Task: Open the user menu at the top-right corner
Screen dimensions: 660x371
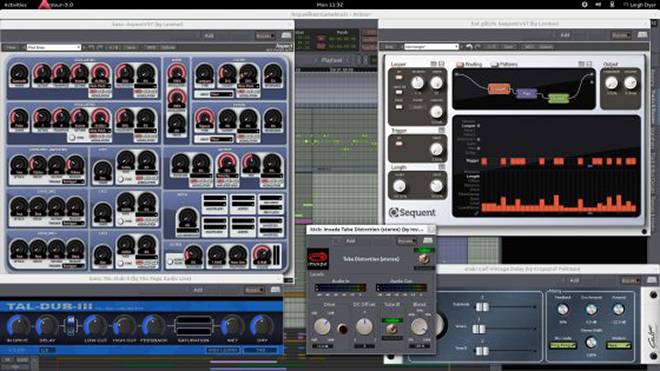Action: pos(639,5)
